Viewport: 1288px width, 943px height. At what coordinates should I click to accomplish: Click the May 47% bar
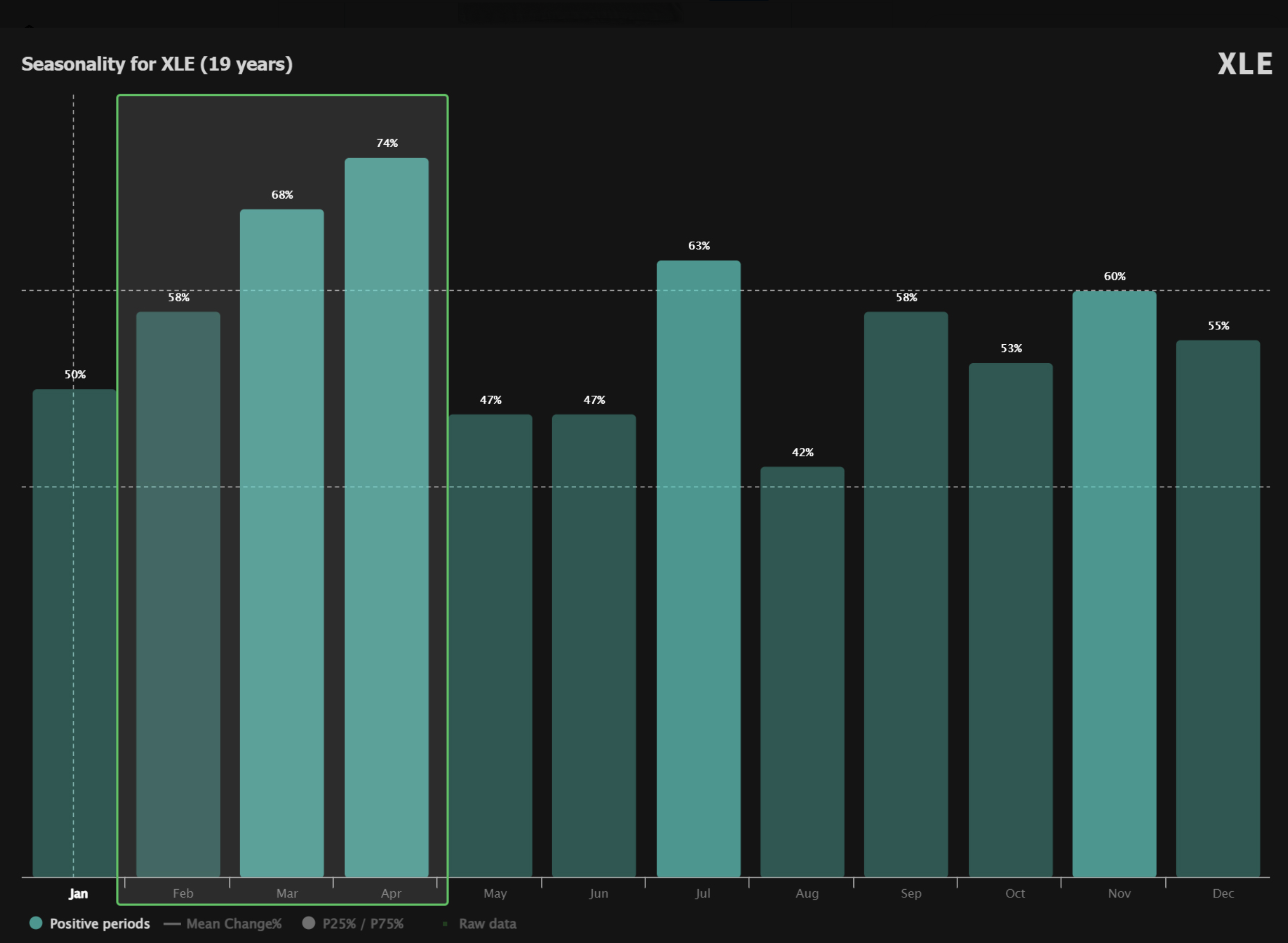(x=491, y=645)
